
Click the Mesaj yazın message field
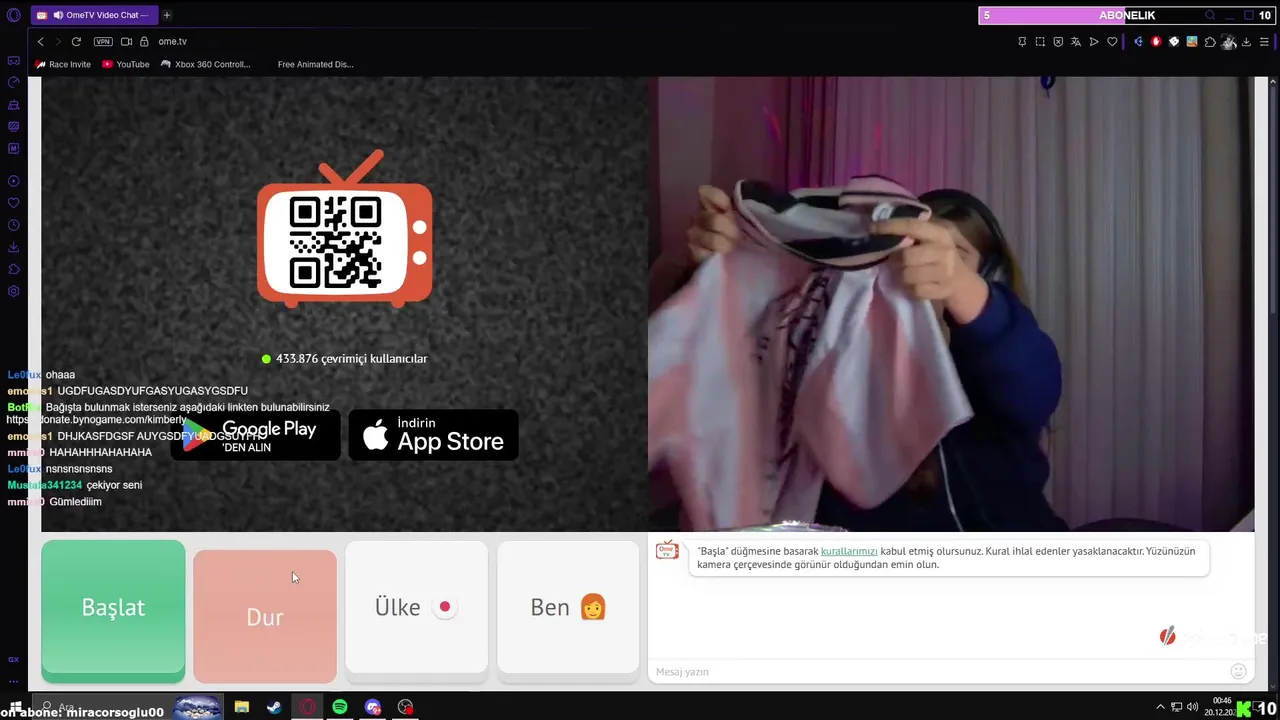pos(938,671)
